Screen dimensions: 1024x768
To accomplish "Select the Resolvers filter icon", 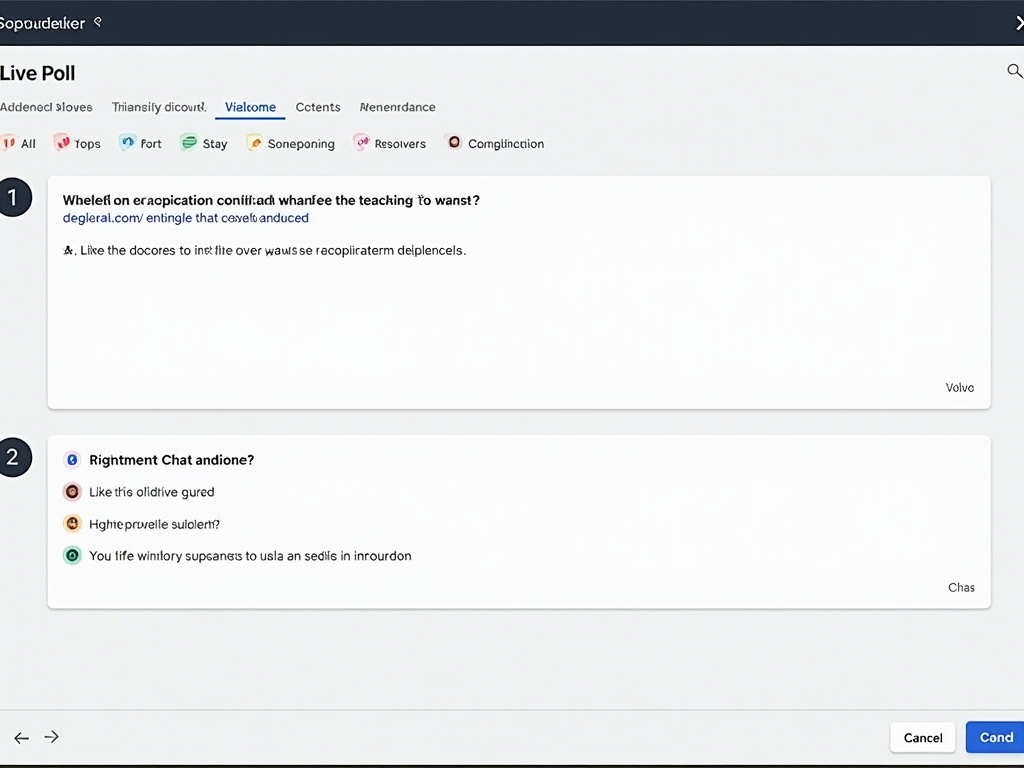I will pyautogui.click(x=361, y=142).
